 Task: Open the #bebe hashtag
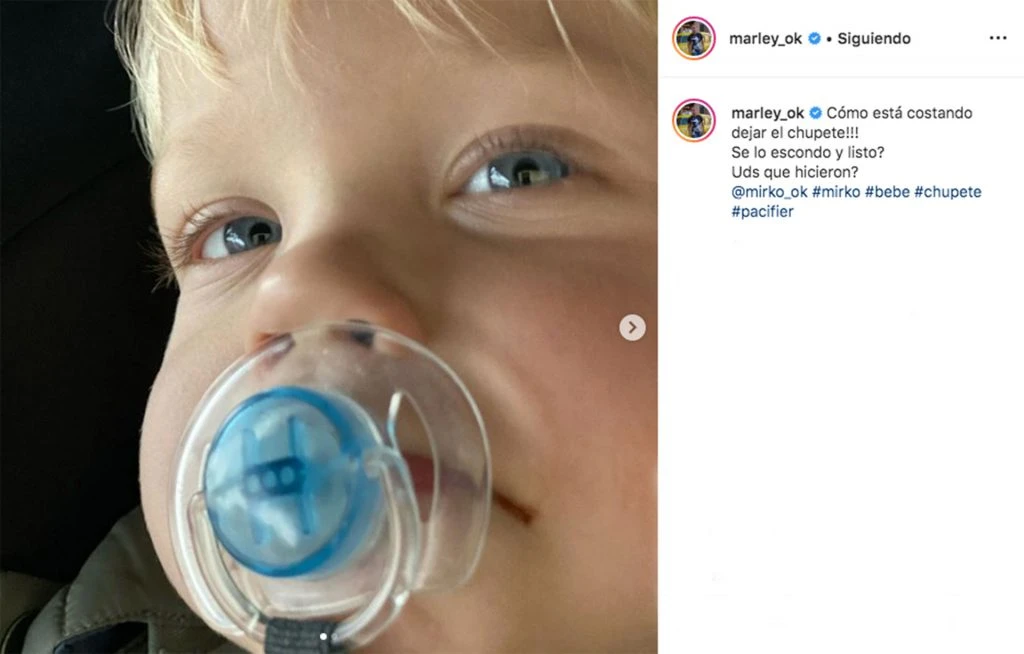tap(887, 191)
